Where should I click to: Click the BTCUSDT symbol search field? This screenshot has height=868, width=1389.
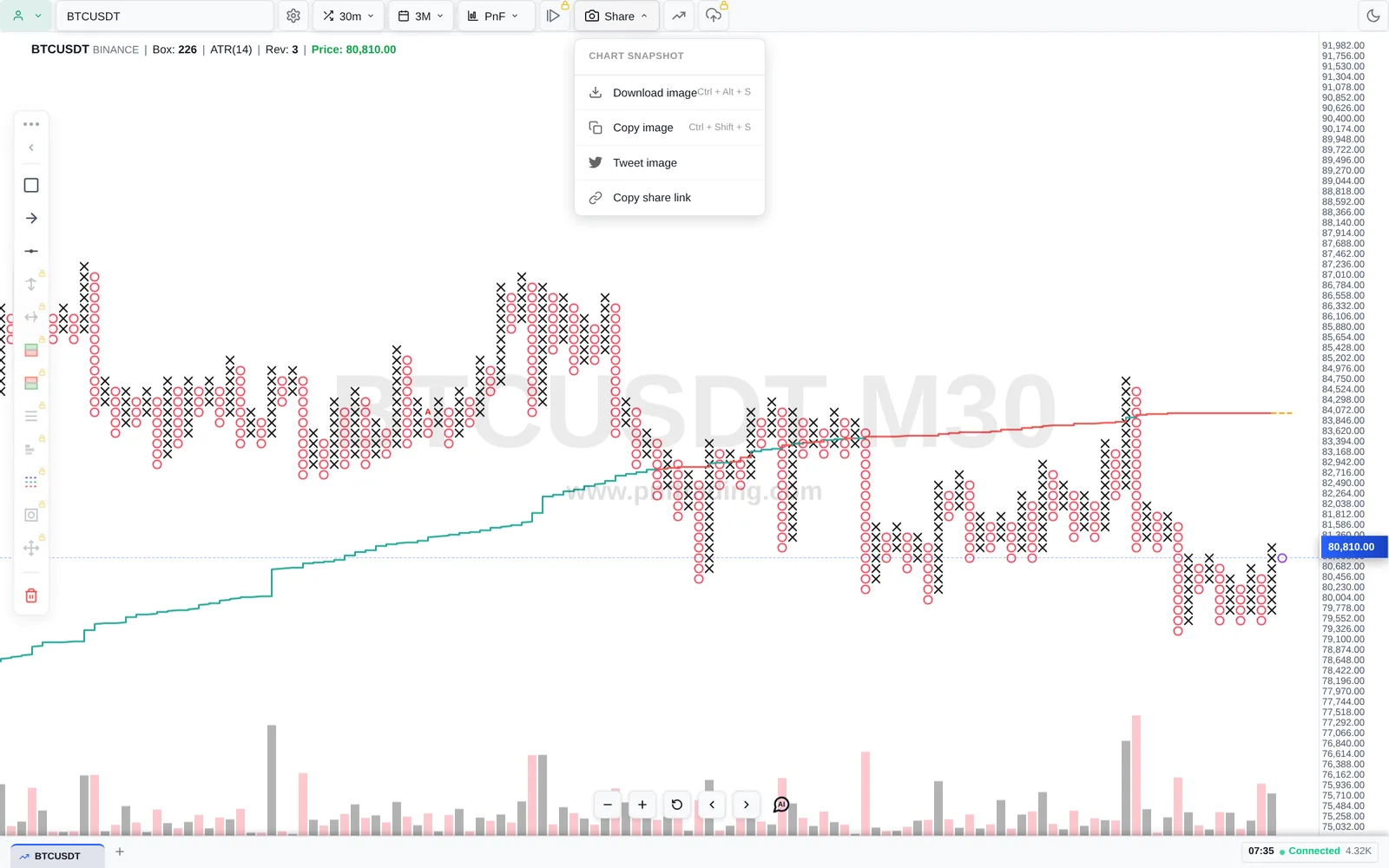click(165, 16)
